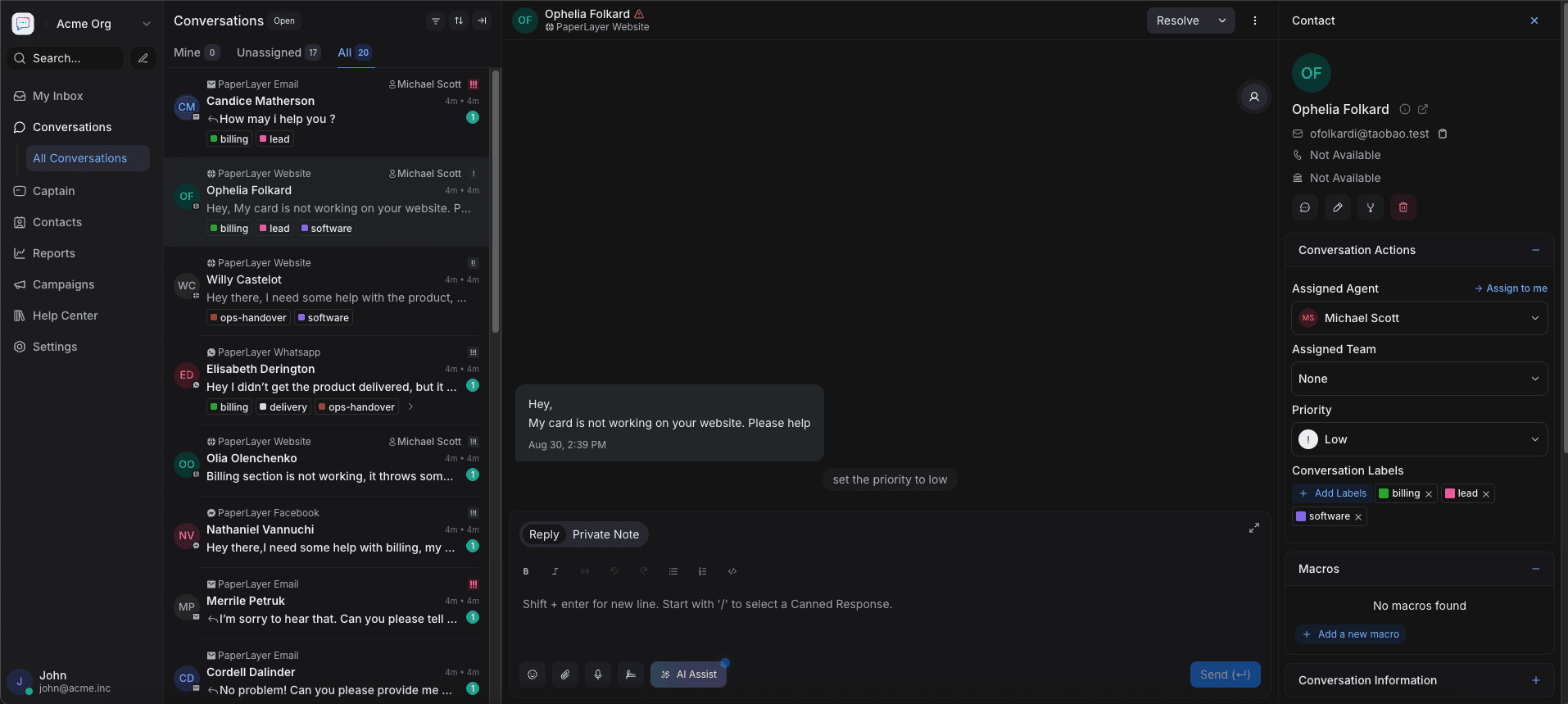Click into the reply message text area

pos(890,605)
